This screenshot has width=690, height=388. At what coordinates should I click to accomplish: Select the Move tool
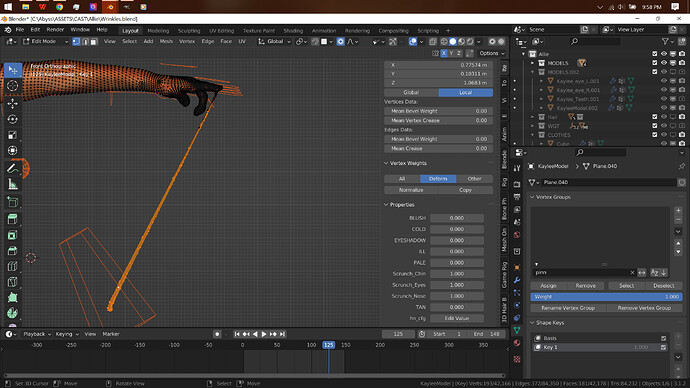[12, 103]
